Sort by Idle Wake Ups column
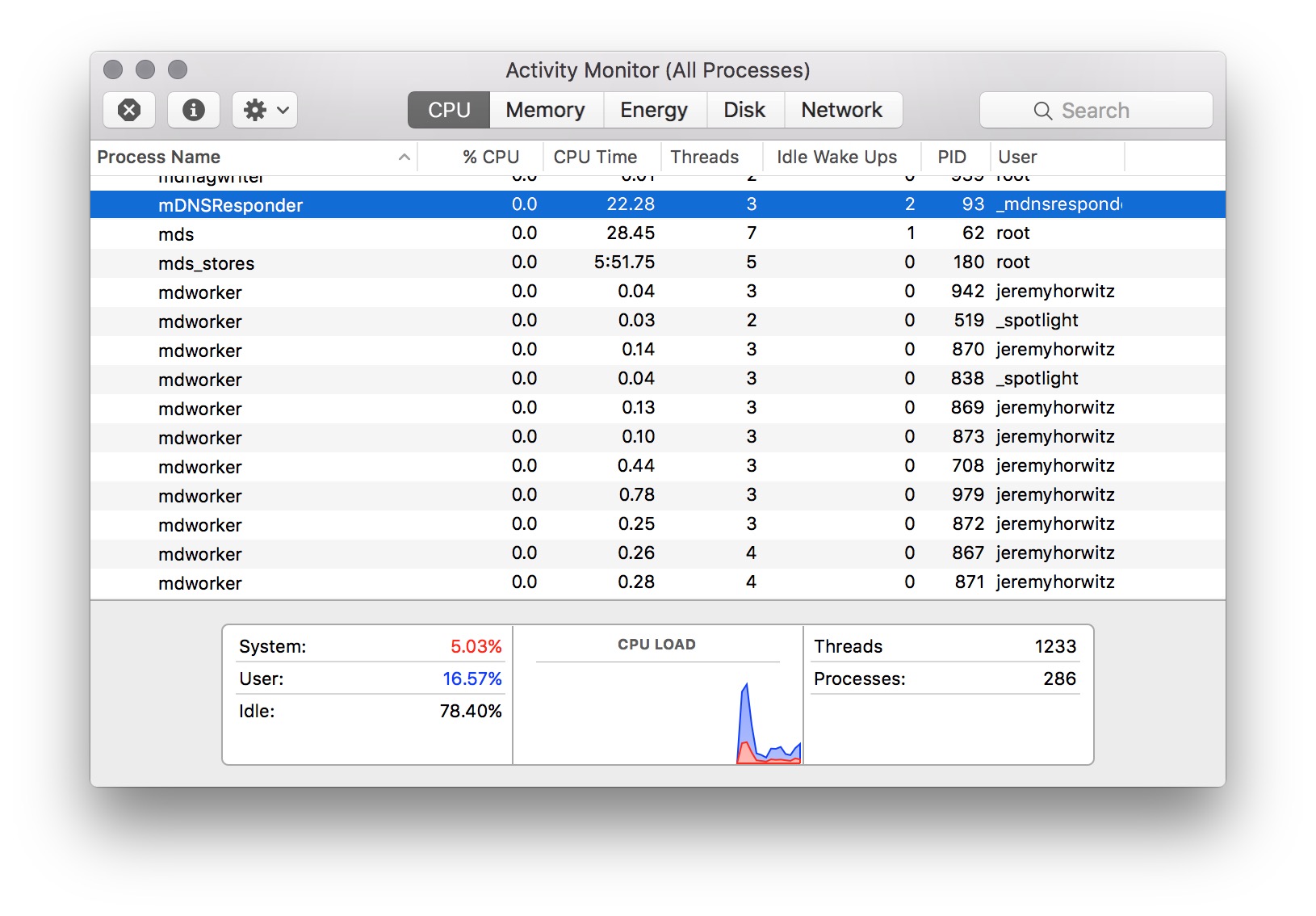The image size is (1316, 916). coord(836,158)
